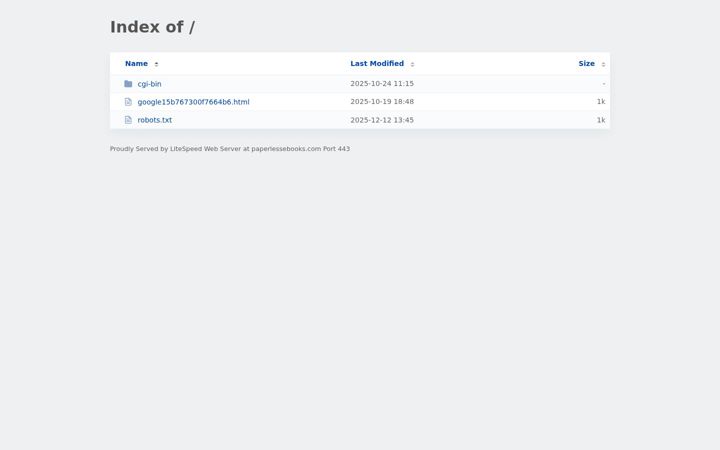Click the cgi-bin folder icon
Viewport: 720px width, 450px height.
tap(128, 84)
